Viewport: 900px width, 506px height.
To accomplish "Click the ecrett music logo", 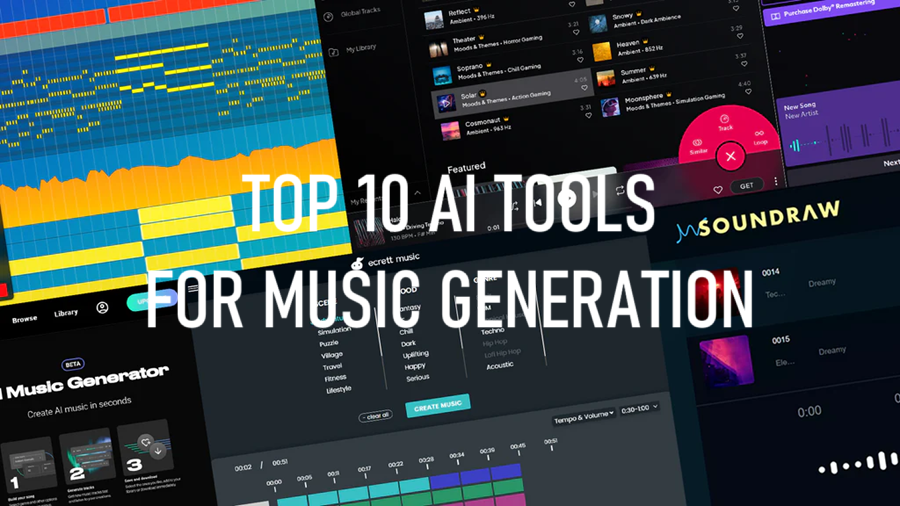I will coord(386,260).
